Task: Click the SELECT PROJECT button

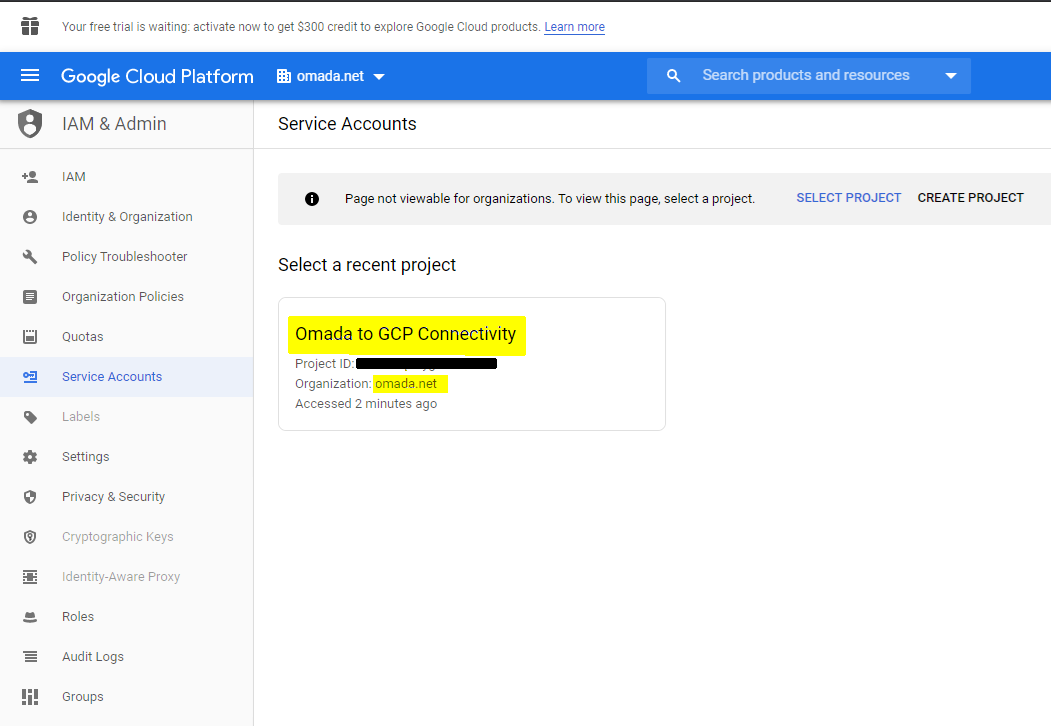Action: pyautogui.click(x=849, y=198)
